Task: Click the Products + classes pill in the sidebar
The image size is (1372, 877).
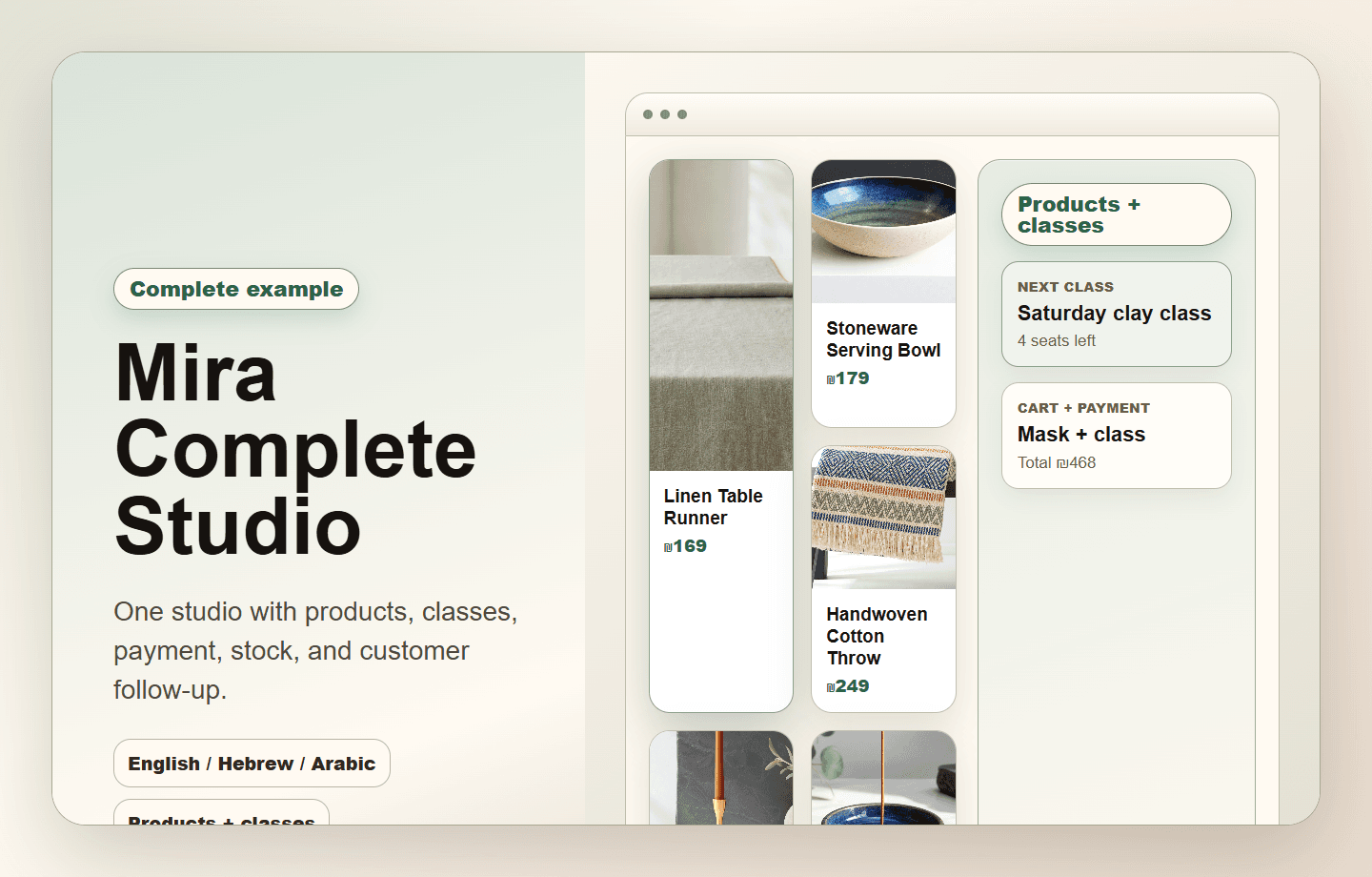Action: tap(1117, 214)
